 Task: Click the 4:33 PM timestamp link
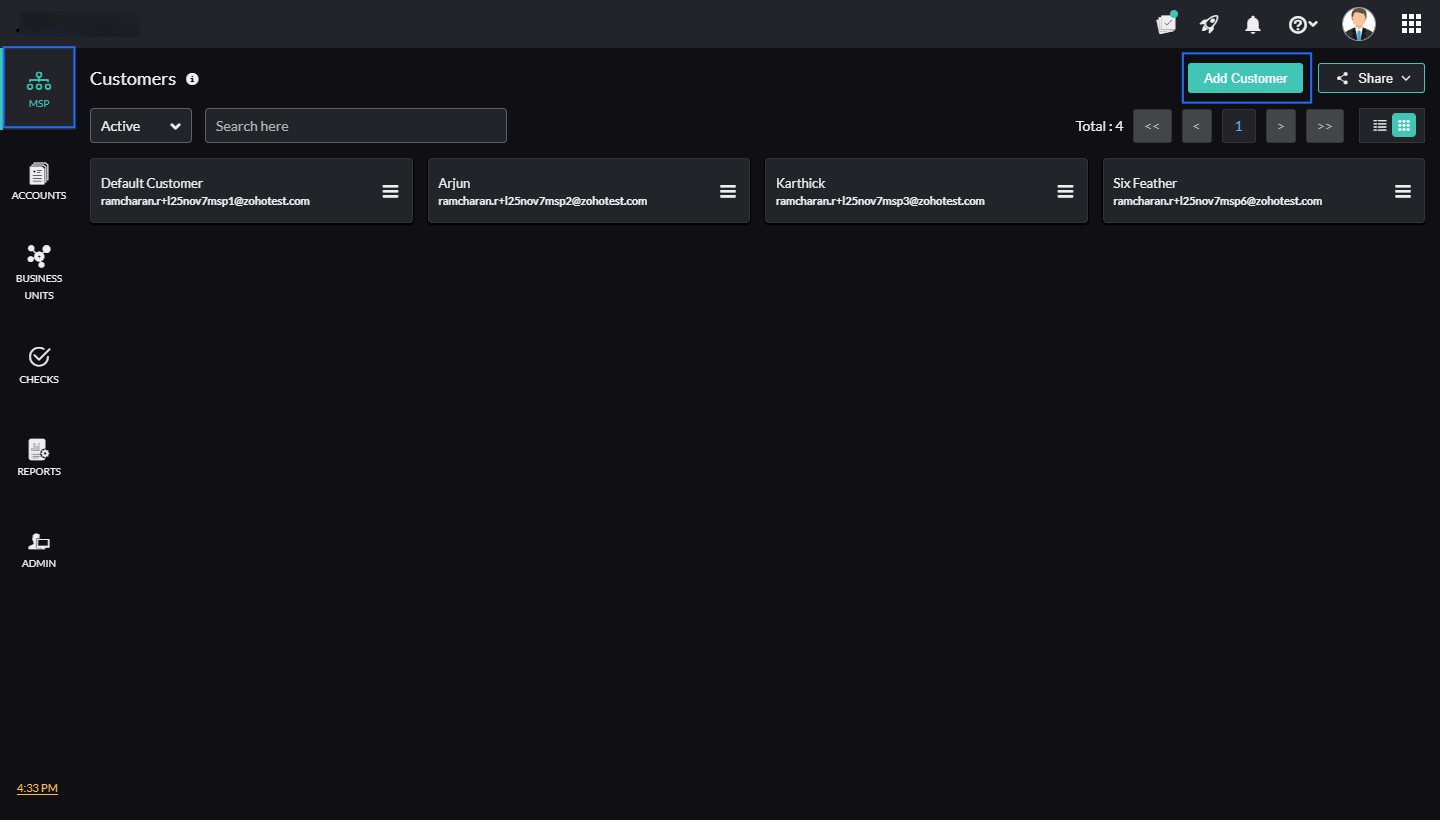[36, 788]
